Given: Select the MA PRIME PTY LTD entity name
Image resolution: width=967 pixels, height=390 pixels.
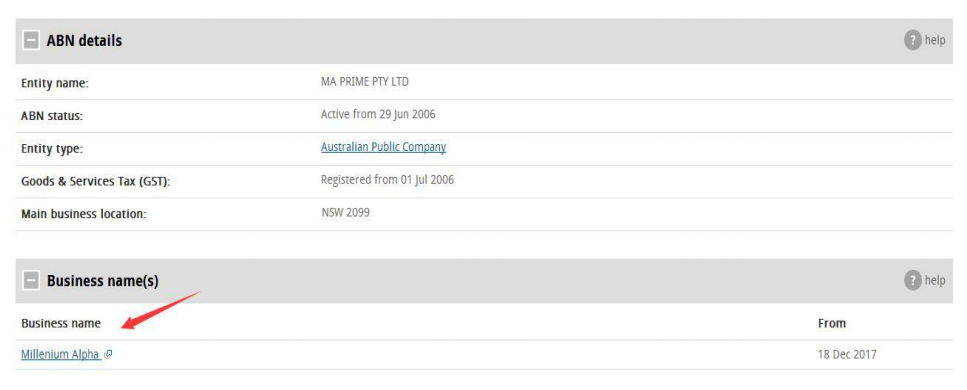Looking at the screenshot, I should [x=364, y=81].
